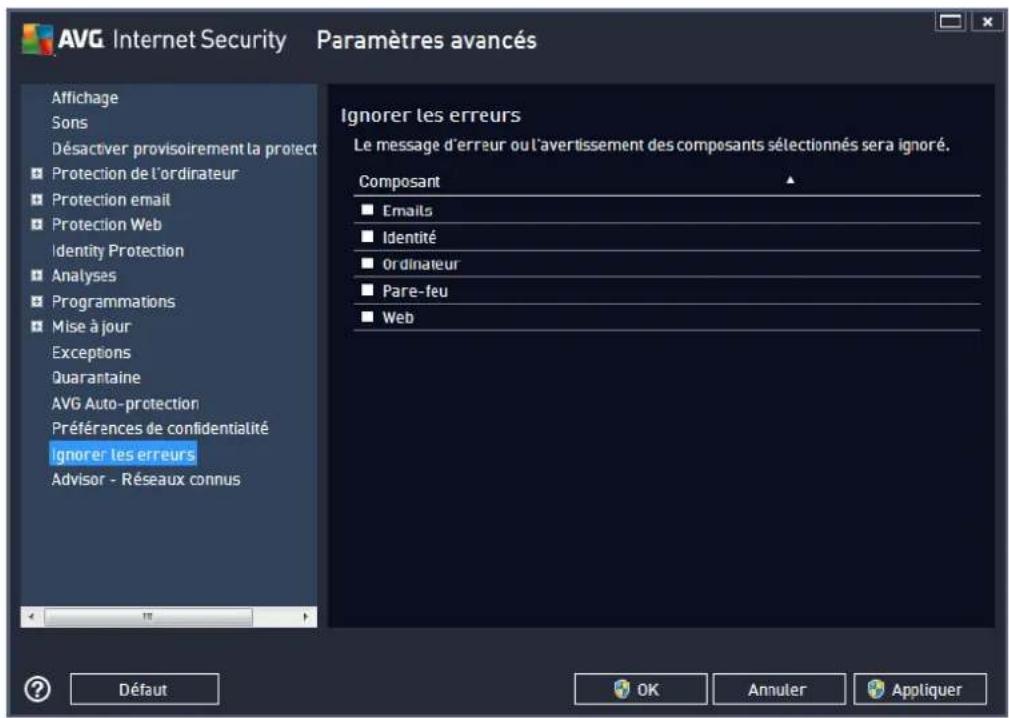The image size is (1009, 718).
Task: Select Protection Web label
Action: click(x=107, y=225)
